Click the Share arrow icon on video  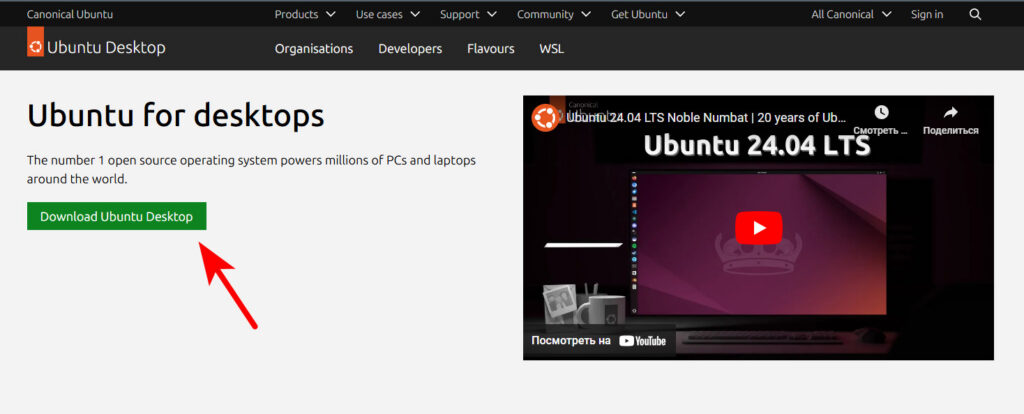[x=950, y=112]
